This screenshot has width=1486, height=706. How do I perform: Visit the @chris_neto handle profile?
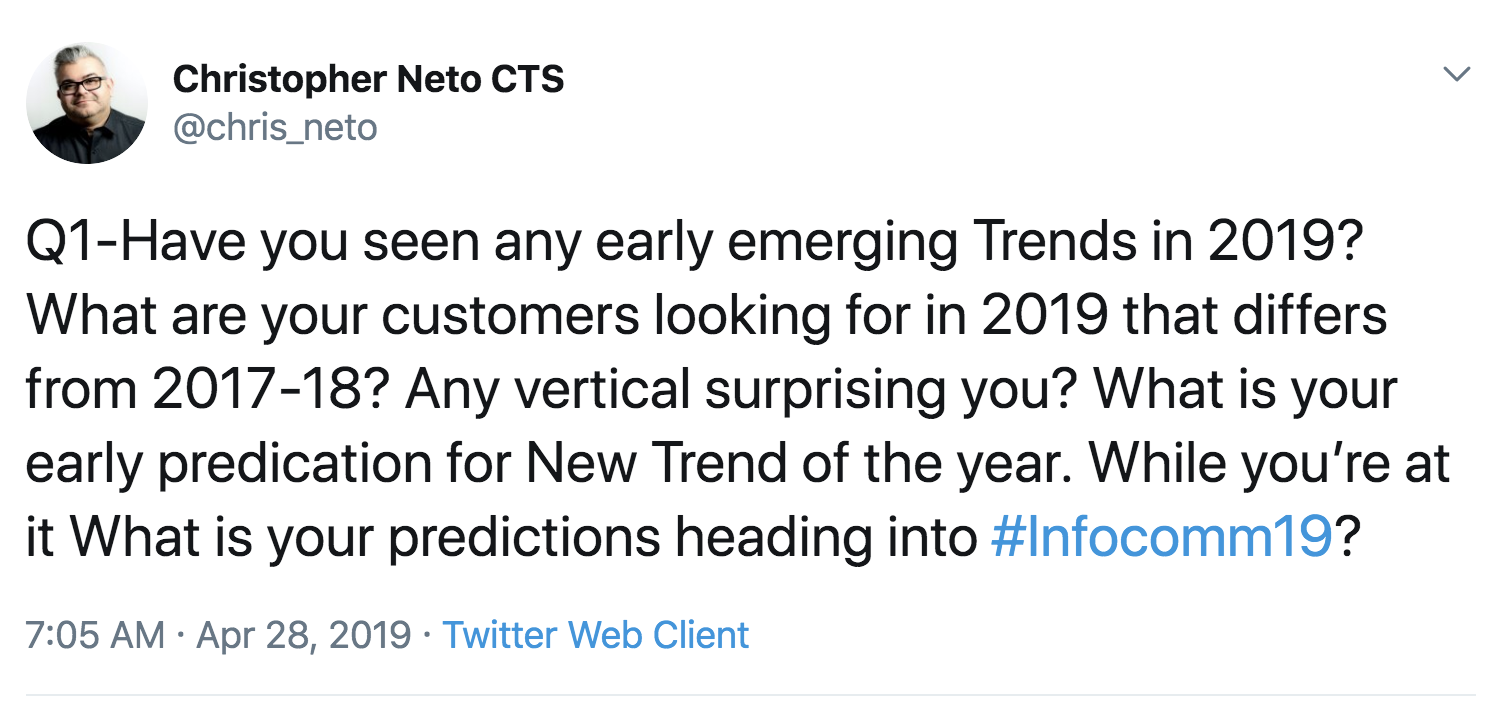(275, 127)
